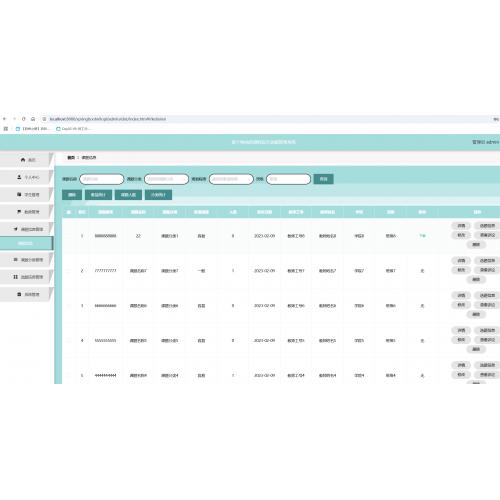Click the first search text input field
Viewport: 500px width, 500px height.
pyautogui.click(x=102, y=179)
